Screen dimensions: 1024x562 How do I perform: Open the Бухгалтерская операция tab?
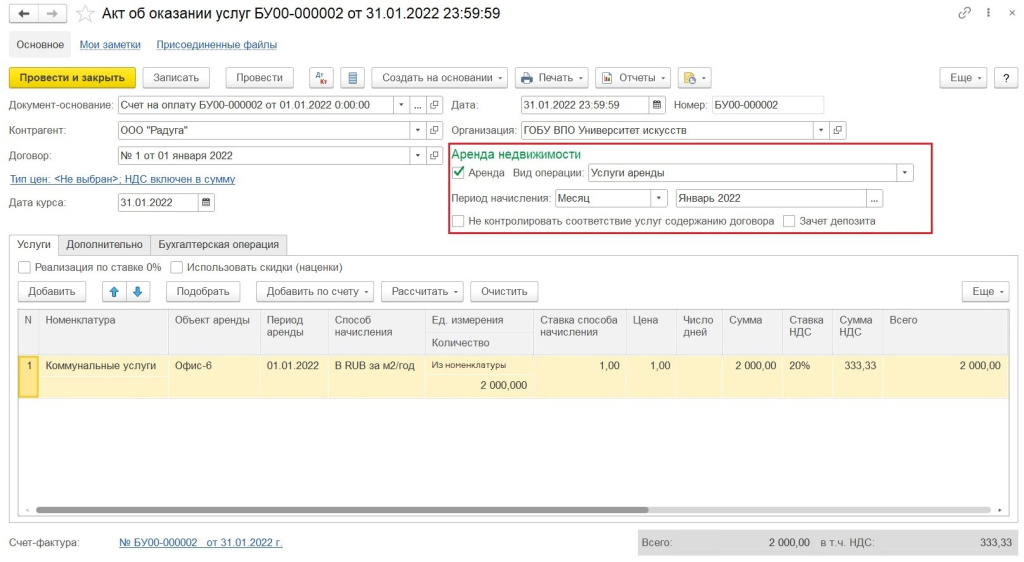tap(219, 244)
